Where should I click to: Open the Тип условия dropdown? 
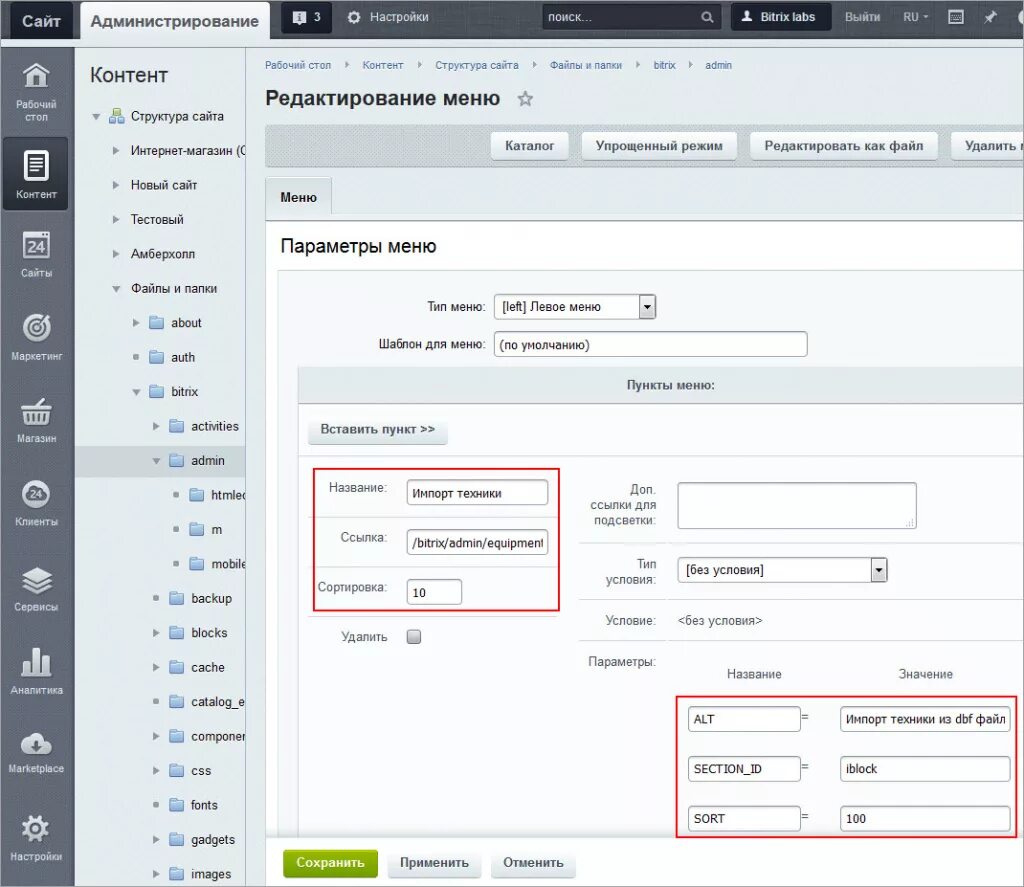[782, 570]
